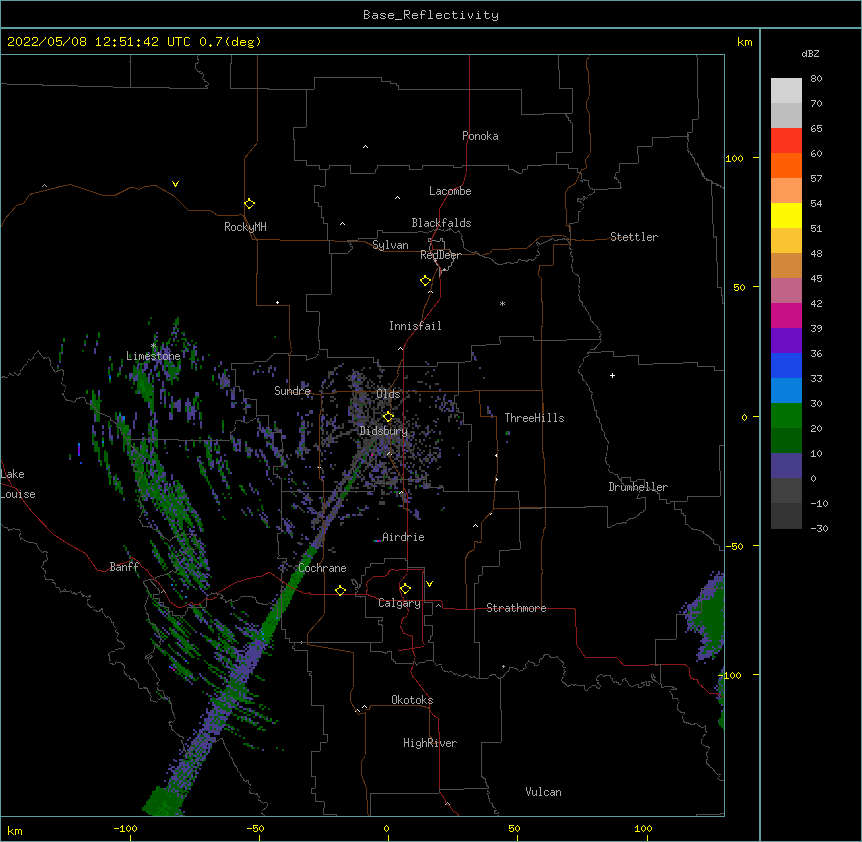The width and height of the screenshot is (862, 842).
Task: Click the 0 tick on bottom axis
Action: tap(386, 828)
